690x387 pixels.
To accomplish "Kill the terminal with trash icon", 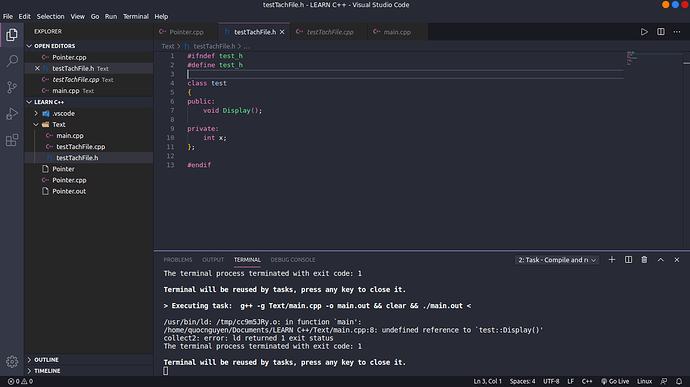I will [x=644, y=260].
